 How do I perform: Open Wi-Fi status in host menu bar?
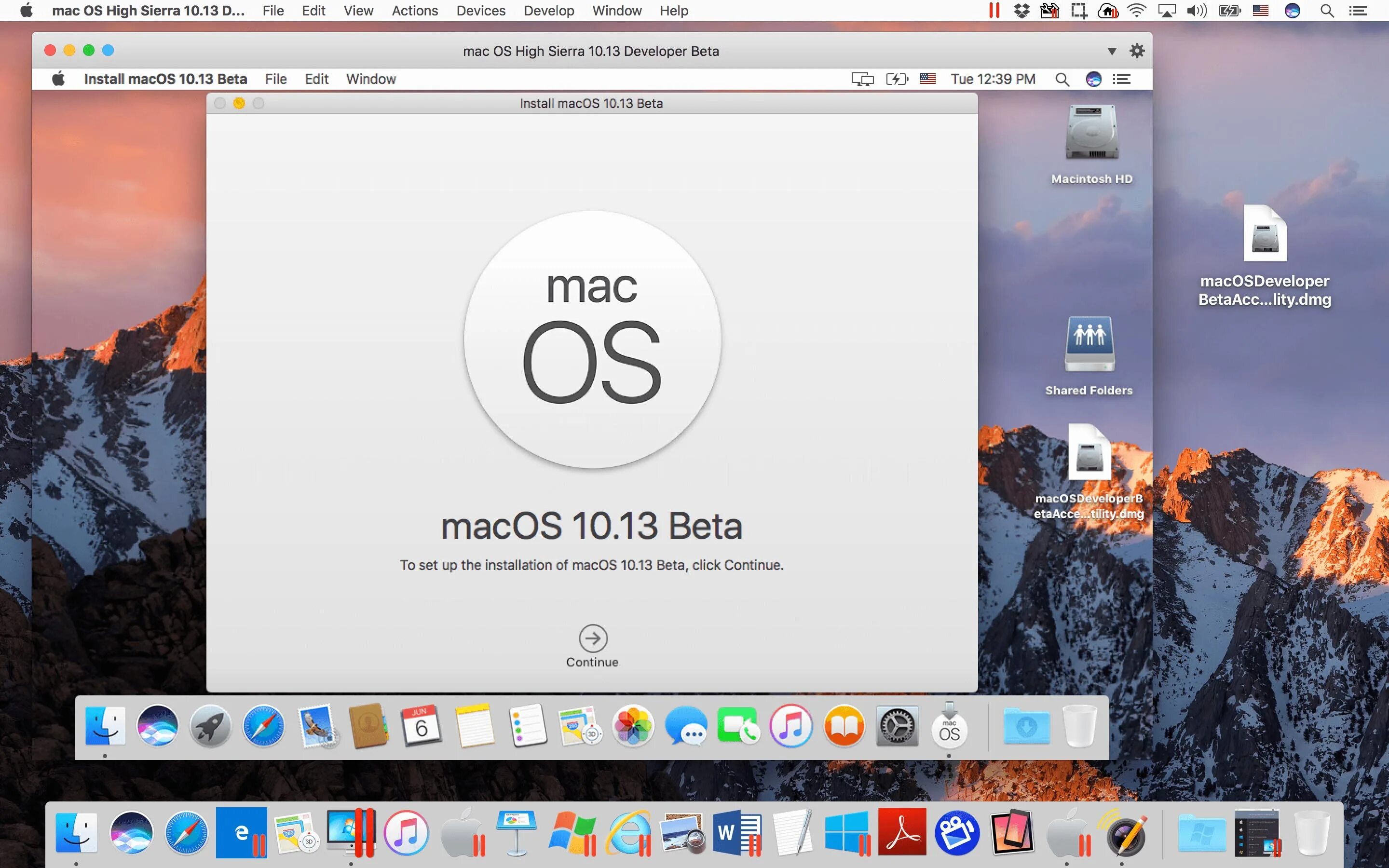click(x=1136, y=10)
